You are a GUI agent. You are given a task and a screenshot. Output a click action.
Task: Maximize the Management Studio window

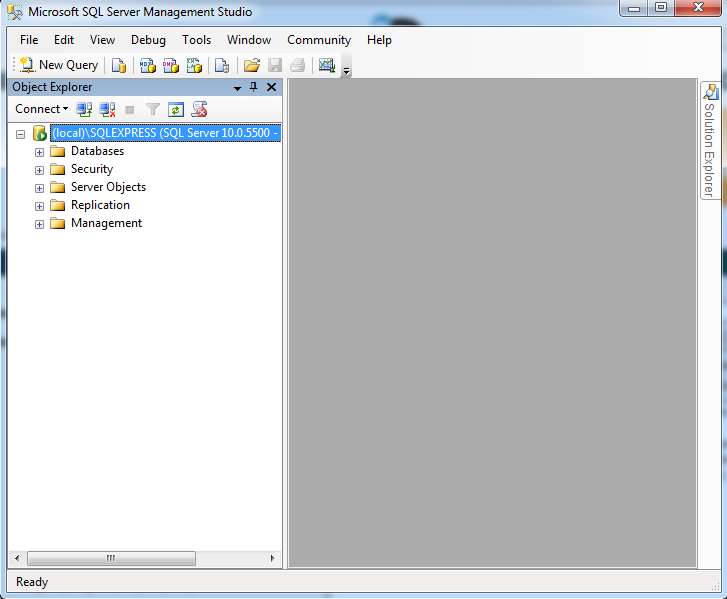[661, 8]
